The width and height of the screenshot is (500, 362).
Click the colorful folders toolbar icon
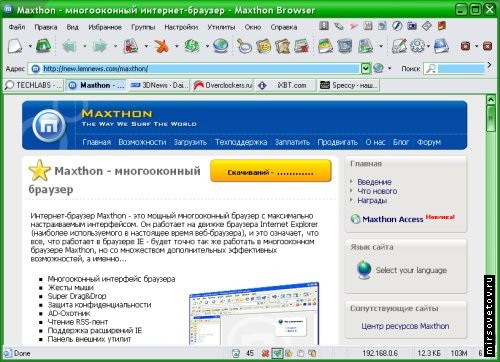click(x=325, y=46)
